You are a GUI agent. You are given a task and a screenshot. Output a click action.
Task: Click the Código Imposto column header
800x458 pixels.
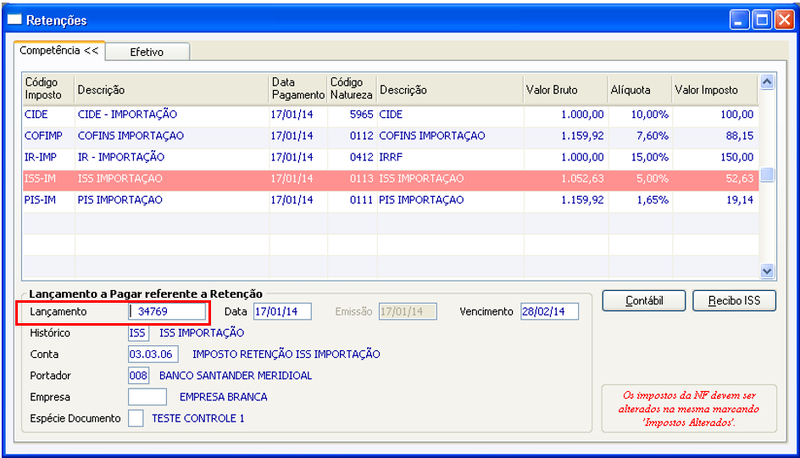point(48,89)
